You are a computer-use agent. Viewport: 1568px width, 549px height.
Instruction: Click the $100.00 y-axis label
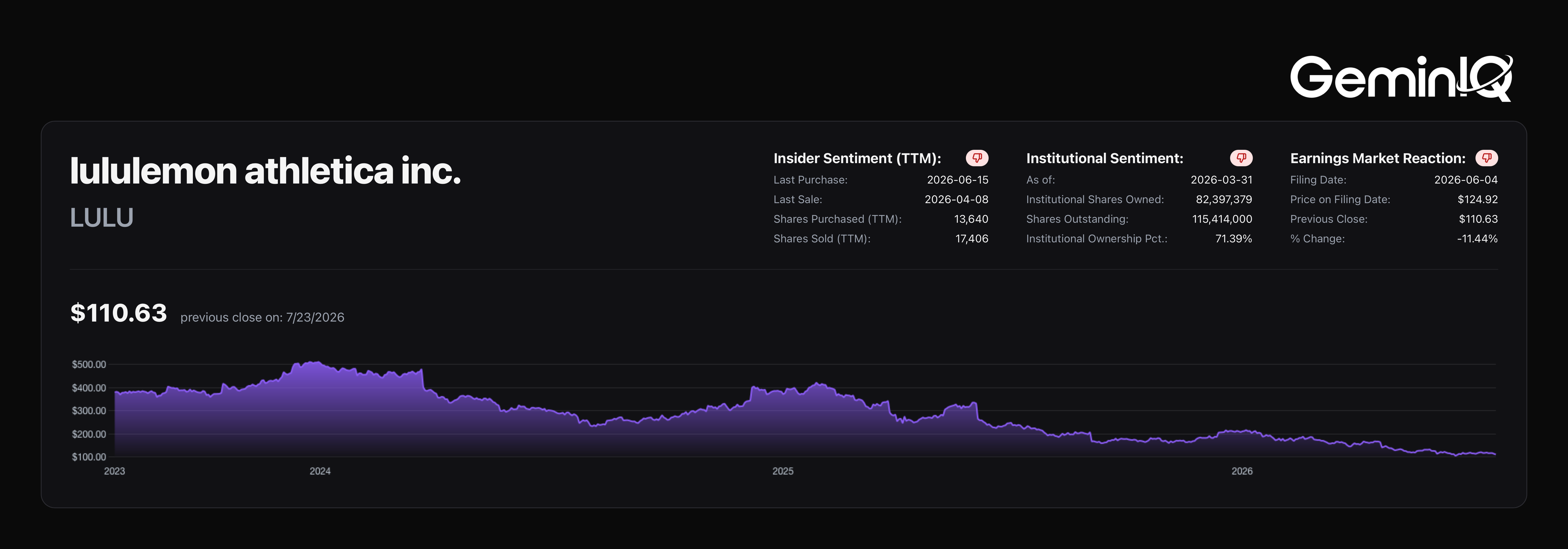89,456
